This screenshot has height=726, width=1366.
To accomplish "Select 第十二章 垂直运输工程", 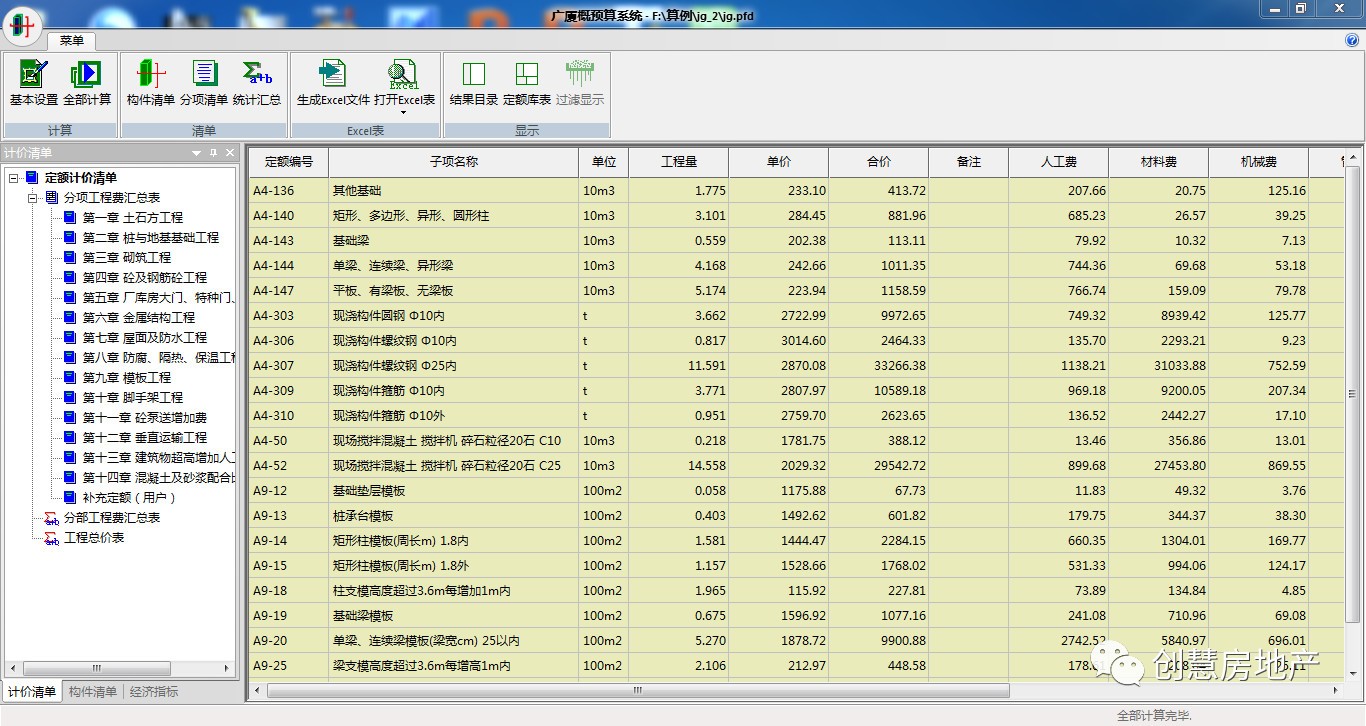I will [x=144, y=438].
